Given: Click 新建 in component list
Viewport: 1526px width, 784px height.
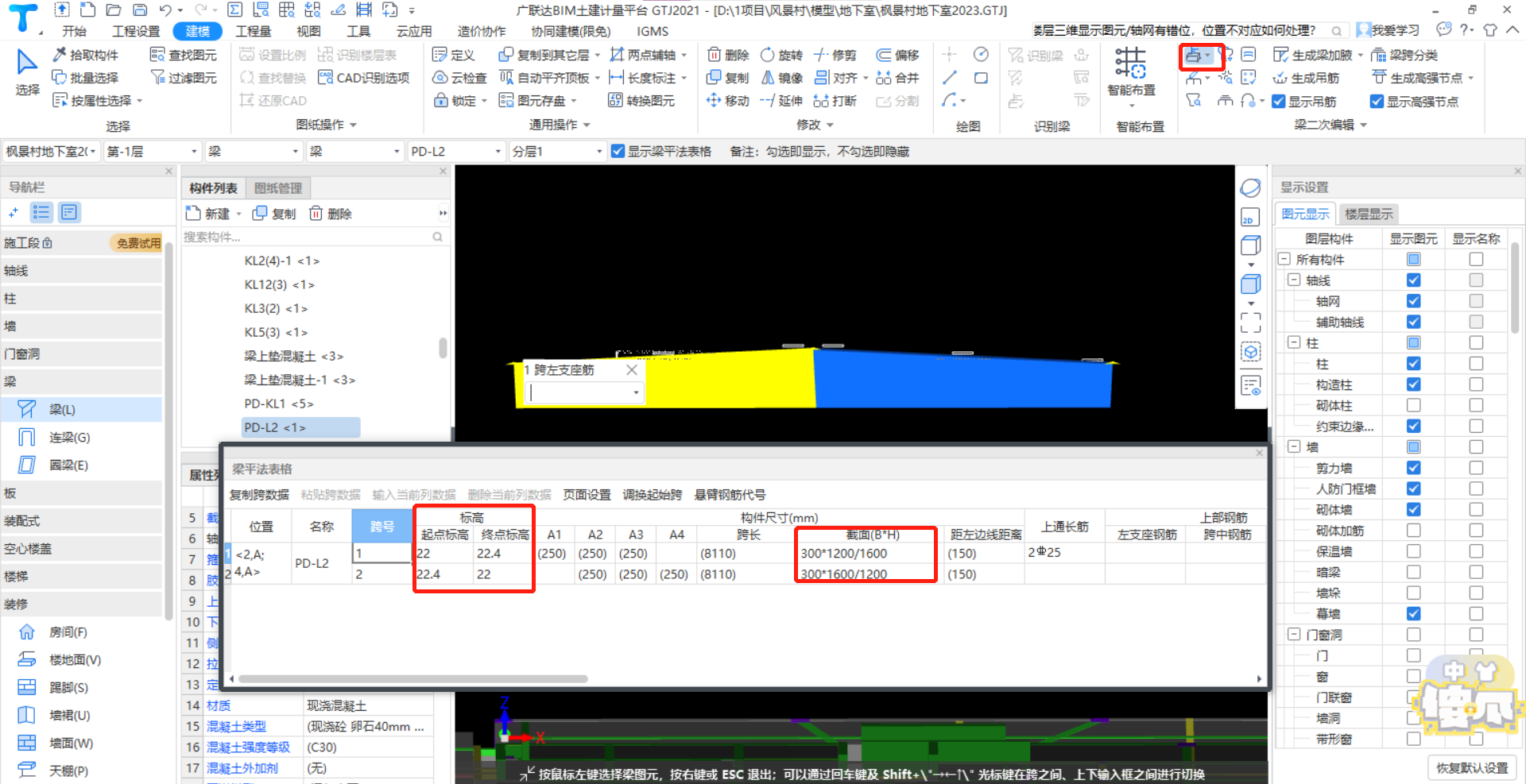Looking at the screenshot, I should 208,214.
